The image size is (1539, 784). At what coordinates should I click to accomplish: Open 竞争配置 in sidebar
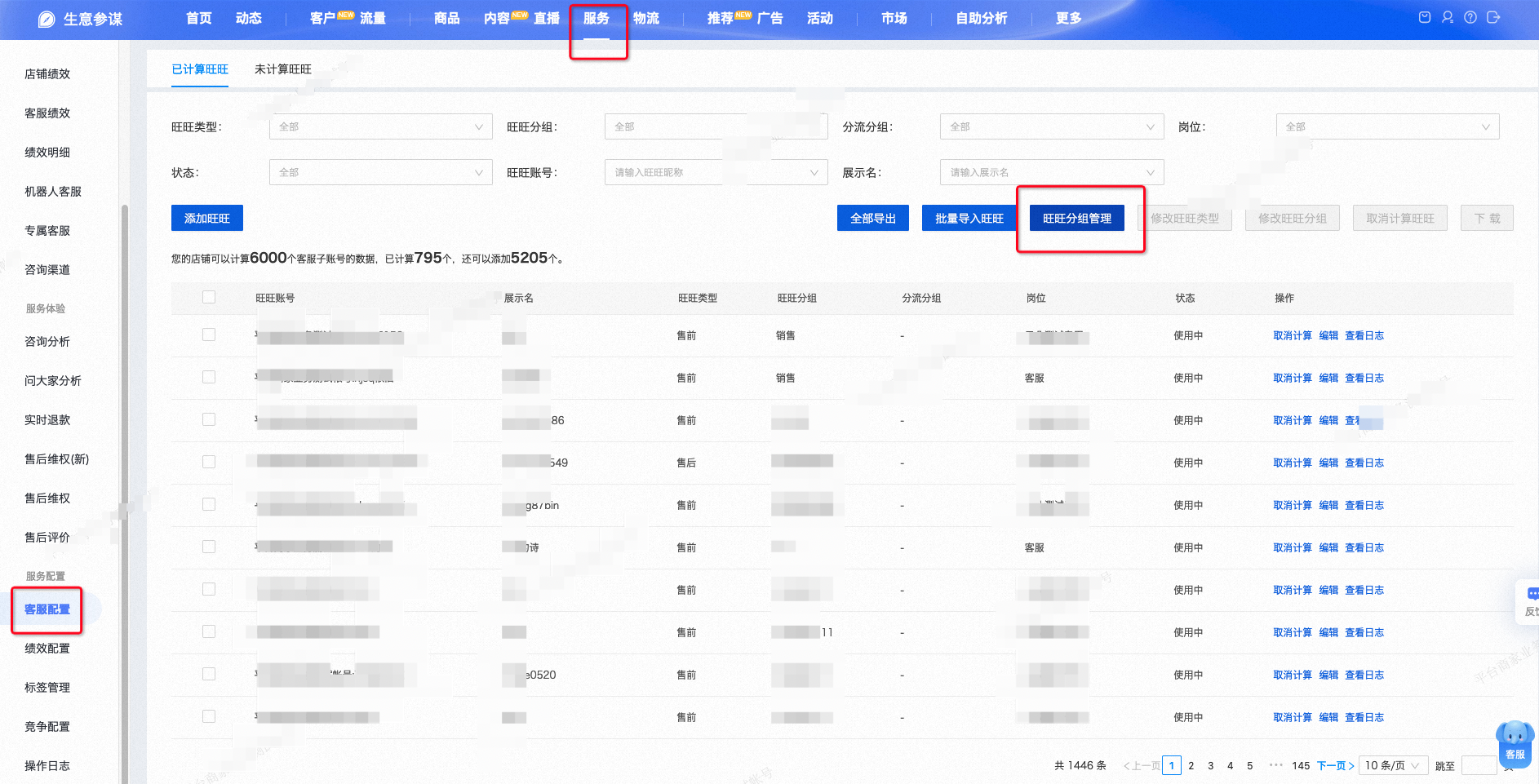[47, 727]
